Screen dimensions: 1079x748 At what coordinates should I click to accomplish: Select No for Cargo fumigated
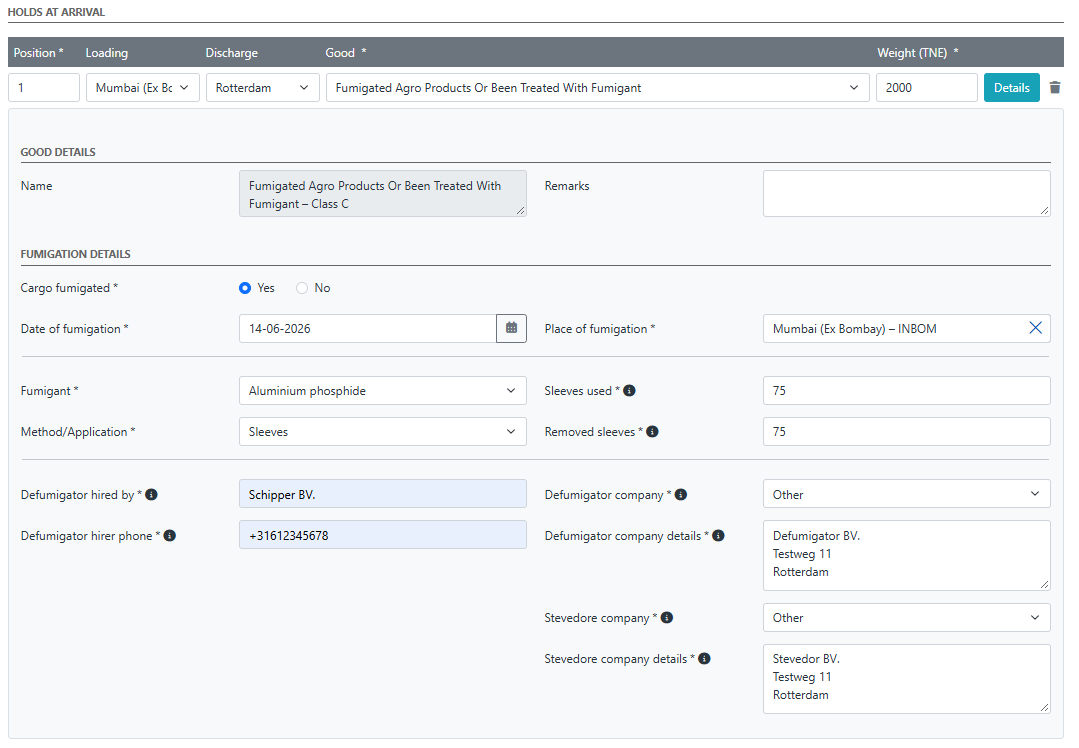[x=302, y=288]
